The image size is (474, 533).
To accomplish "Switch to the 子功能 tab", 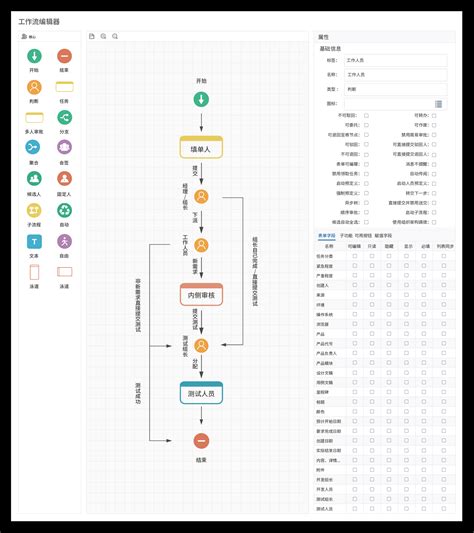I will 346,236.
